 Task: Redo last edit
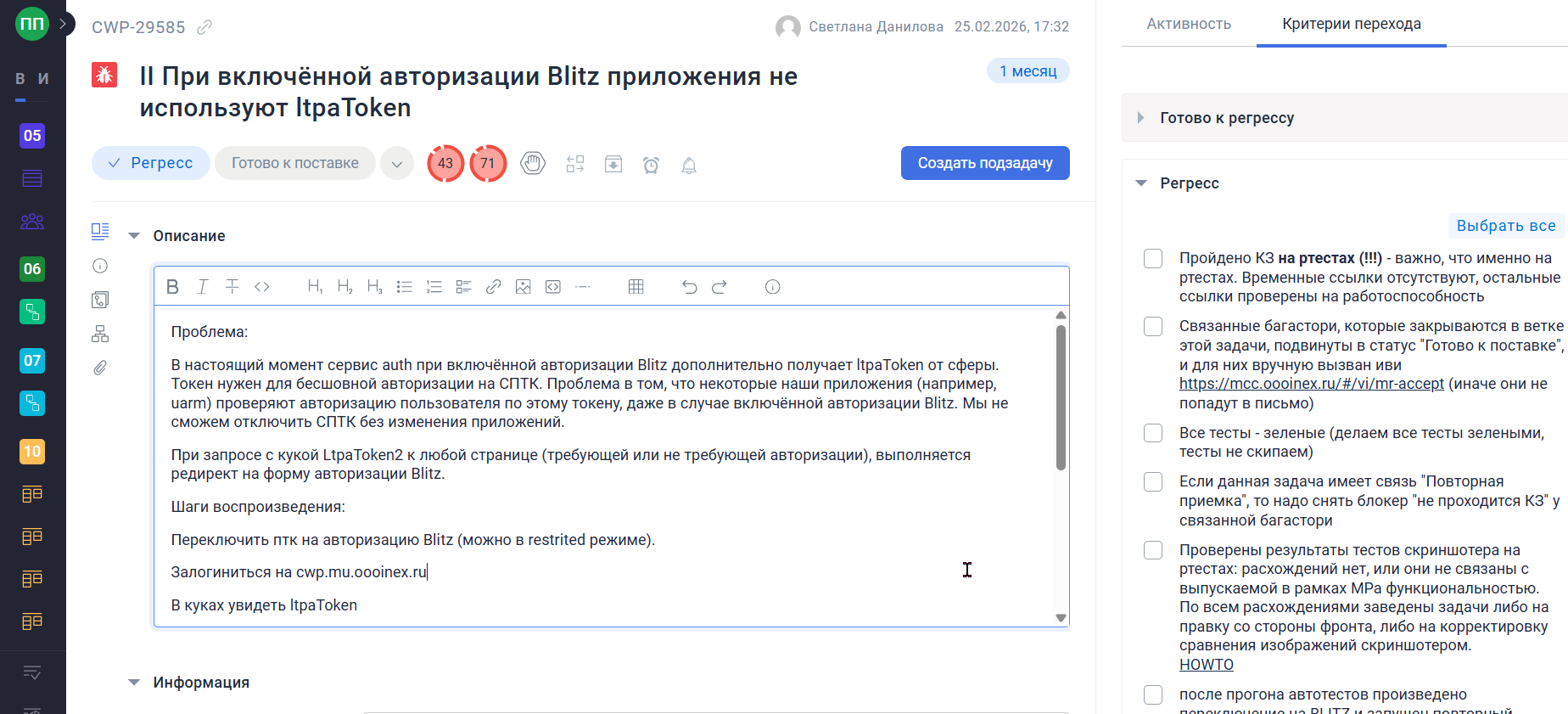tap(720, 287)
